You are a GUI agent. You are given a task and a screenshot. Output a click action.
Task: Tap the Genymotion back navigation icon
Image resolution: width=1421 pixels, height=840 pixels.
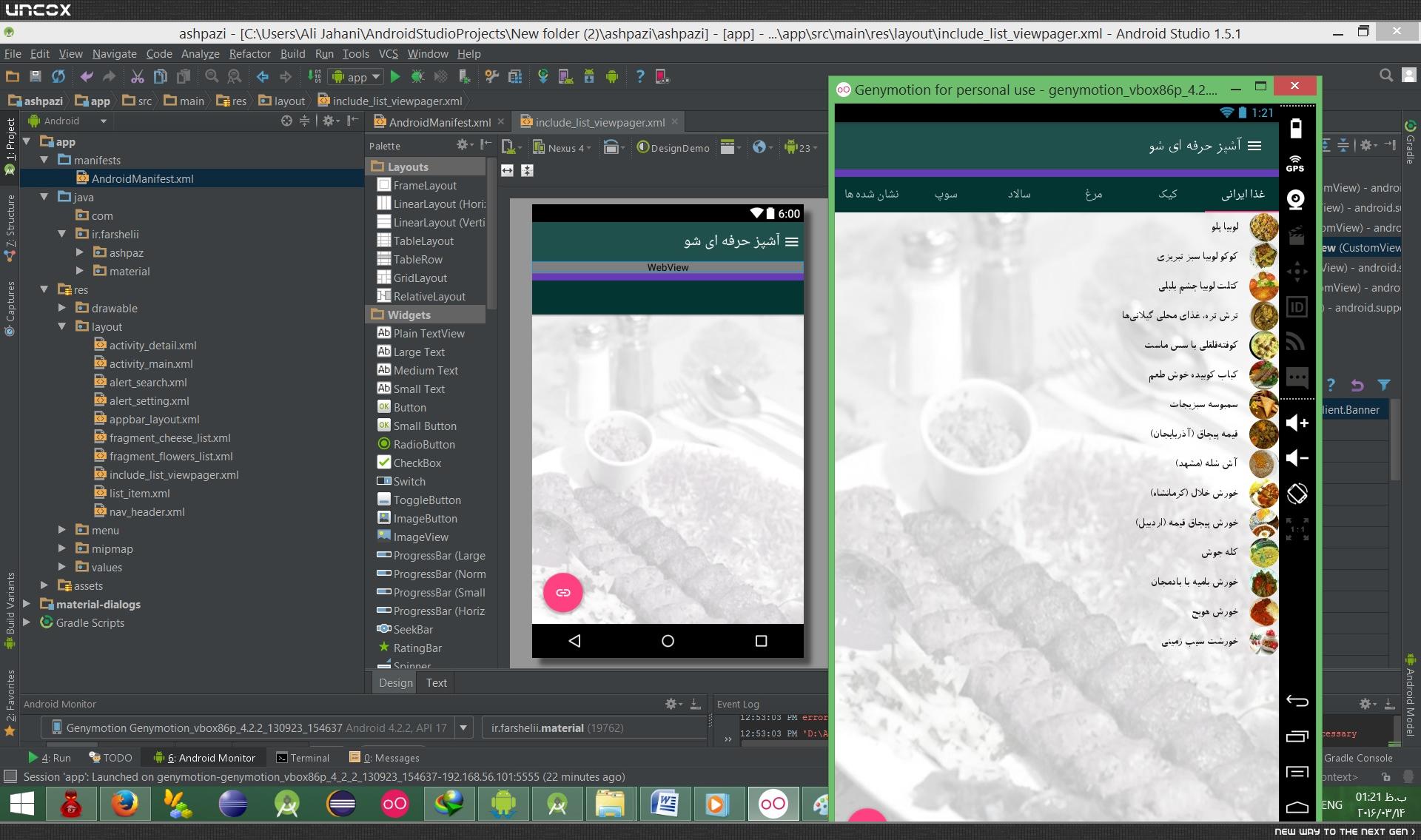click(x=1297, y=701)
